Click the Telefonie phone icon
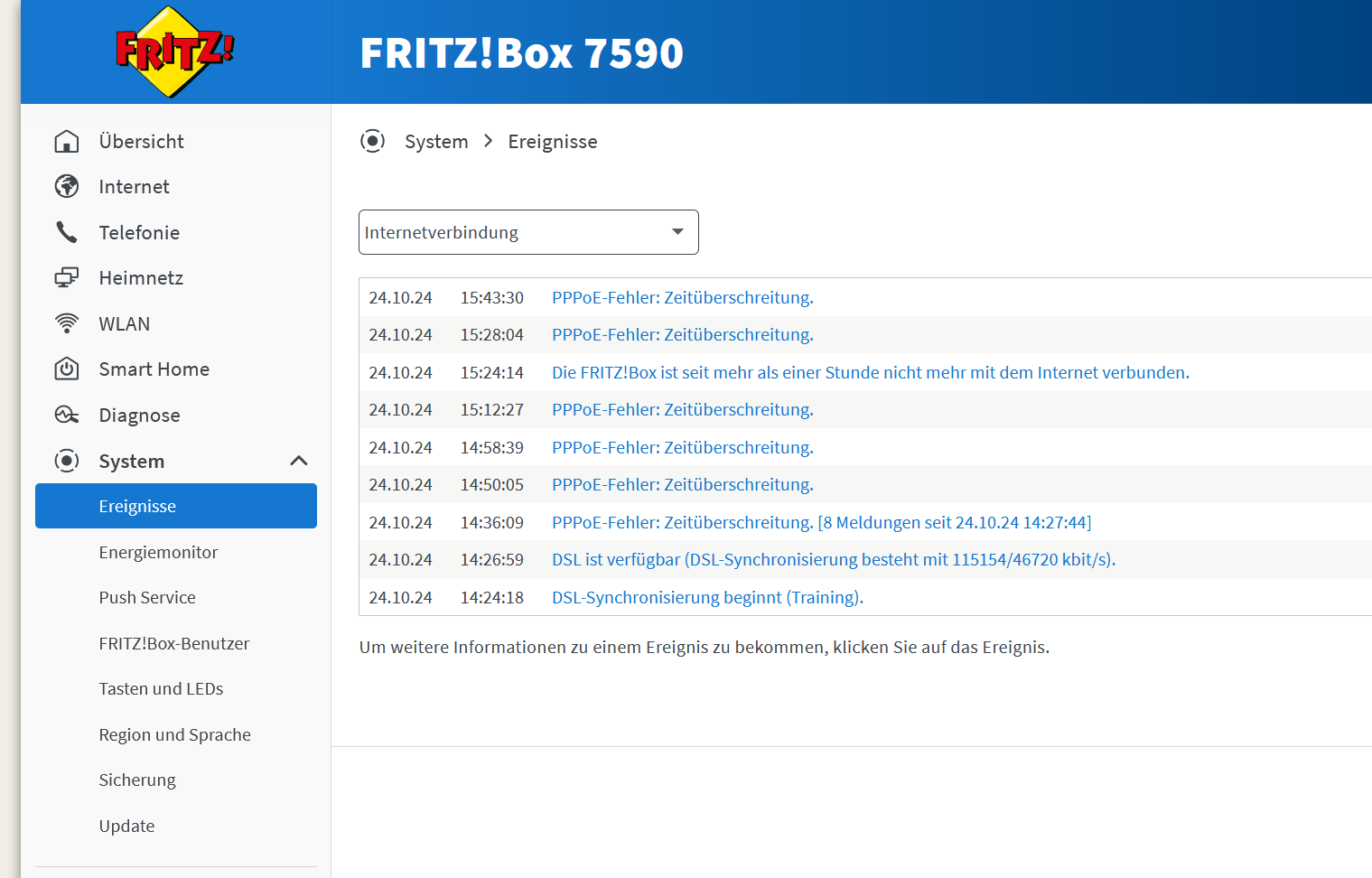Image resolution: width=1372 pixels, height=878 pixels. point(67,232)
